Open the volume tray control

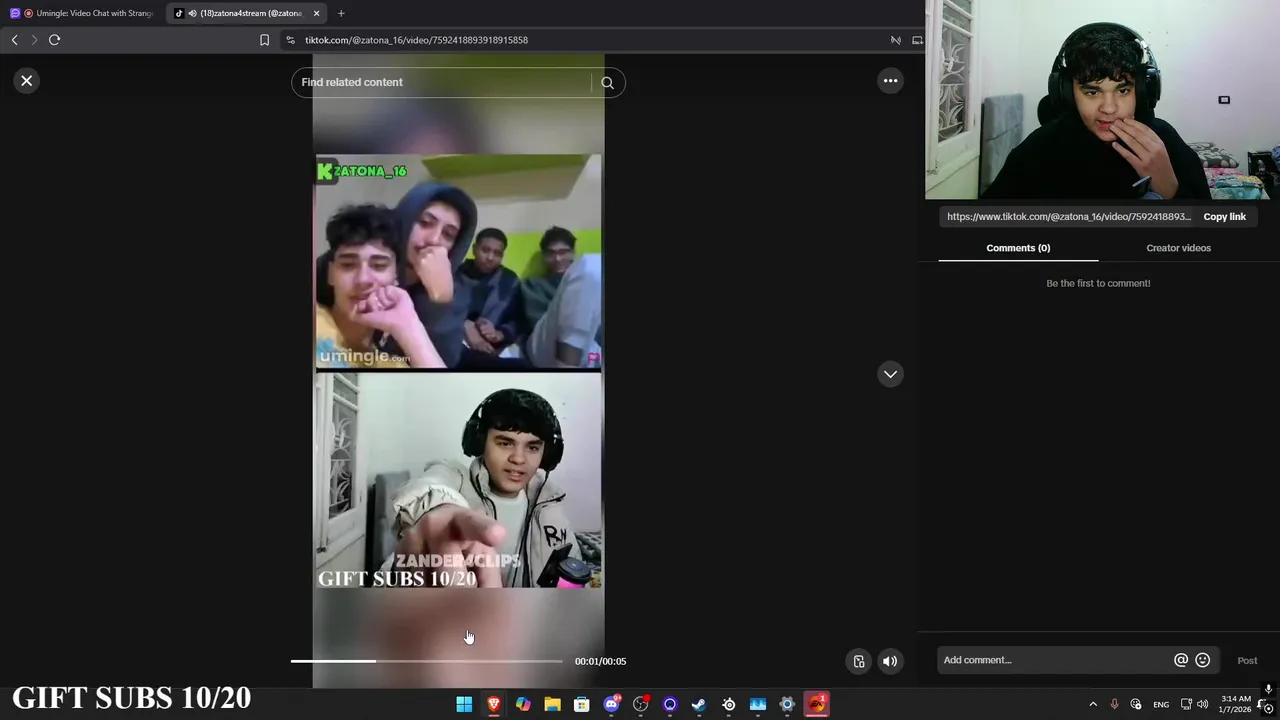tap(1202, 705)
